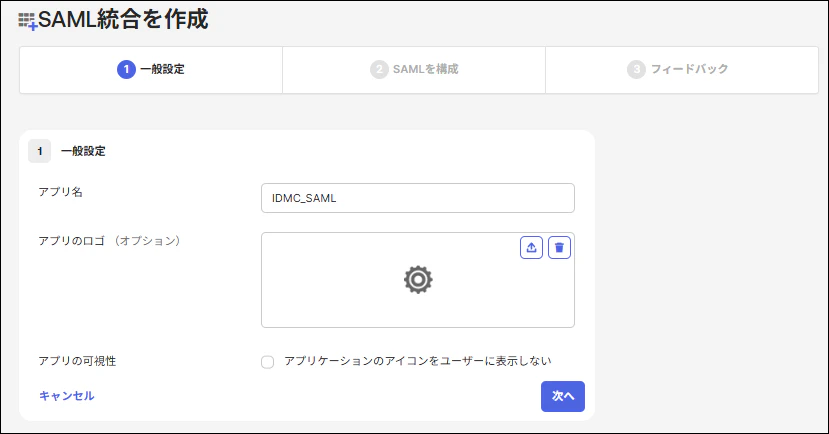This screenshot has height=434, width=829.
Task: Click the アプリの可視性 label
Action: [77, 361]
